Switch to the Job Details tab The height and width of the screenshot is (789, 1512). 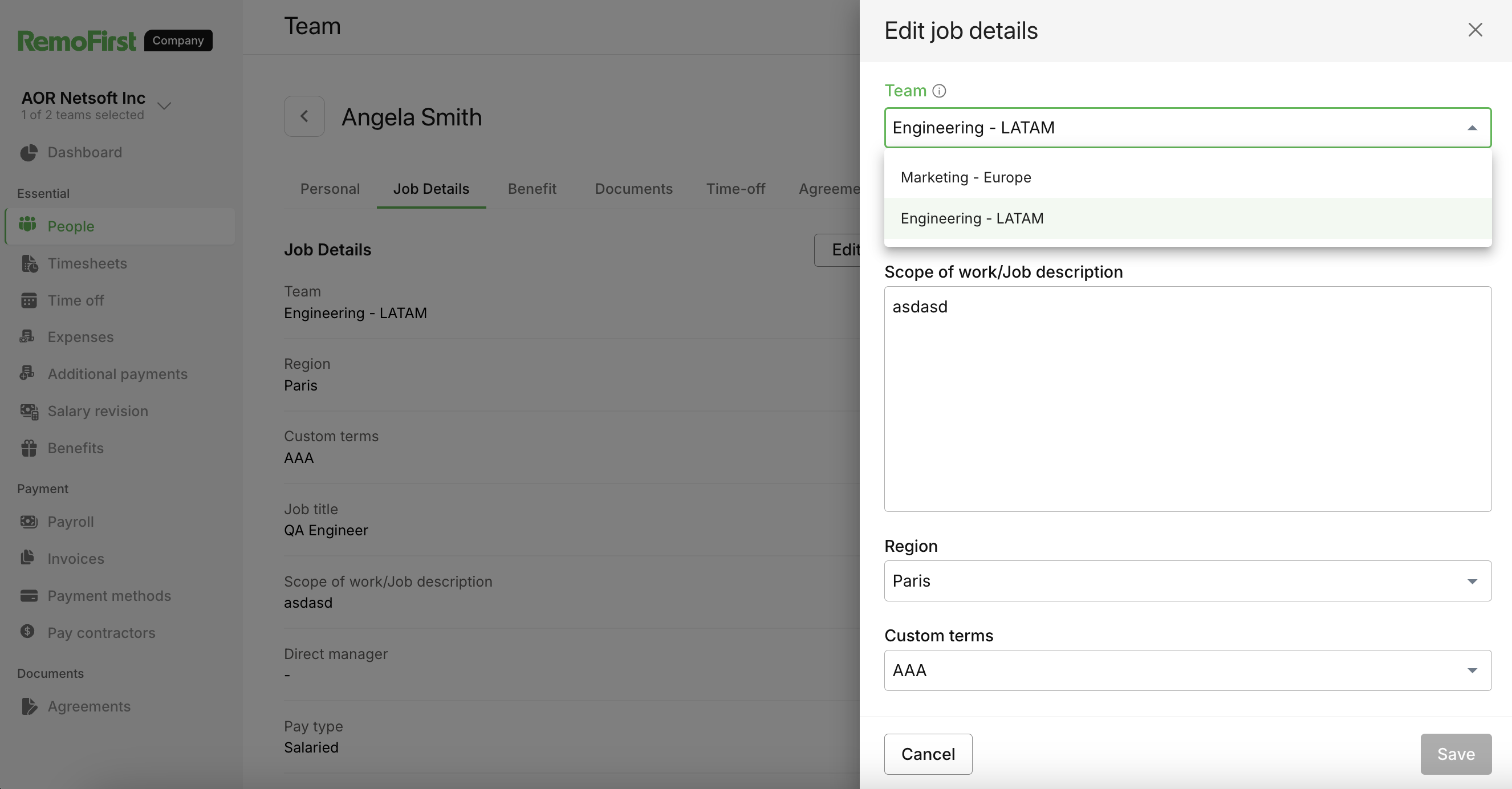(x=431, y=189)
